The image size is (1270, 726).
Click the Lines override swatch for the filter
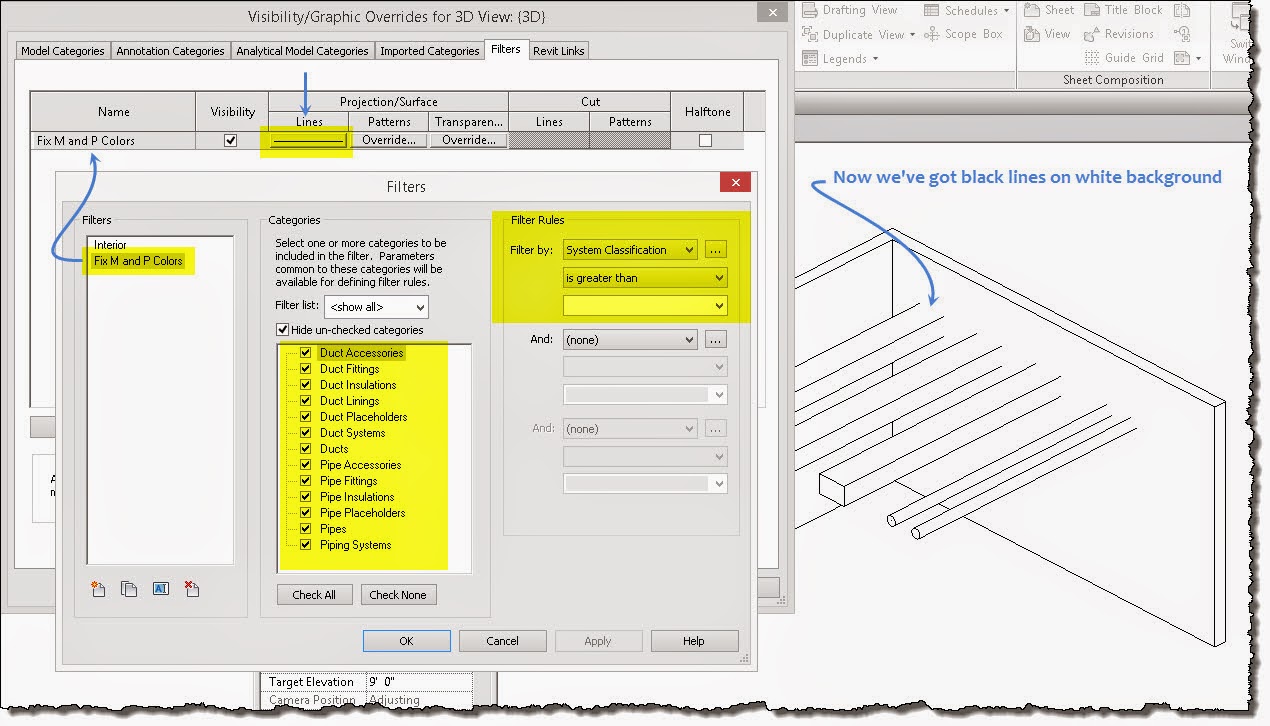tap(307, 140)
